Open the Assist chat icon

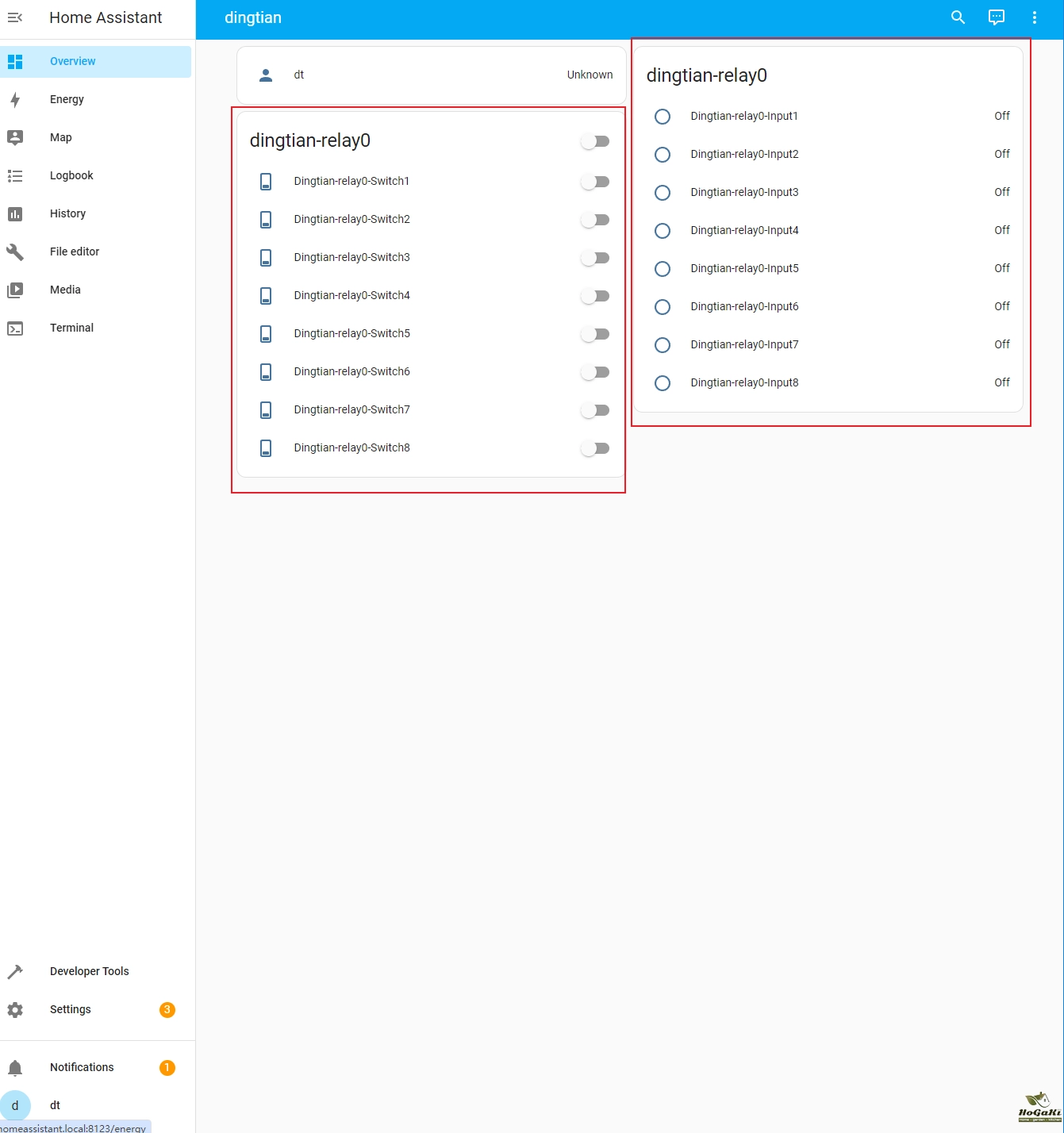[996, 17]
